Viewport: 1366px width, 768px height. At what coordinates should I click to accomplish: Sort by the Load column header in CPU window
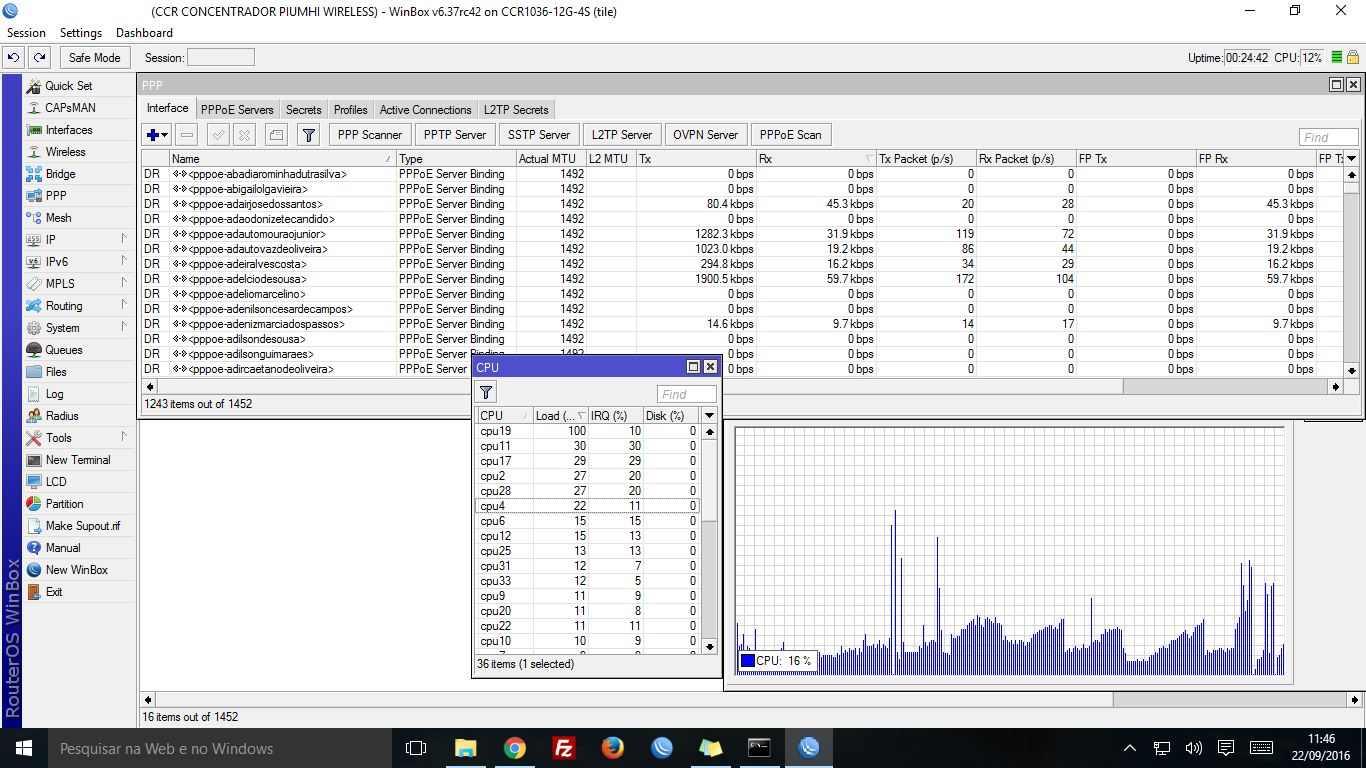[x=561, y=415]
